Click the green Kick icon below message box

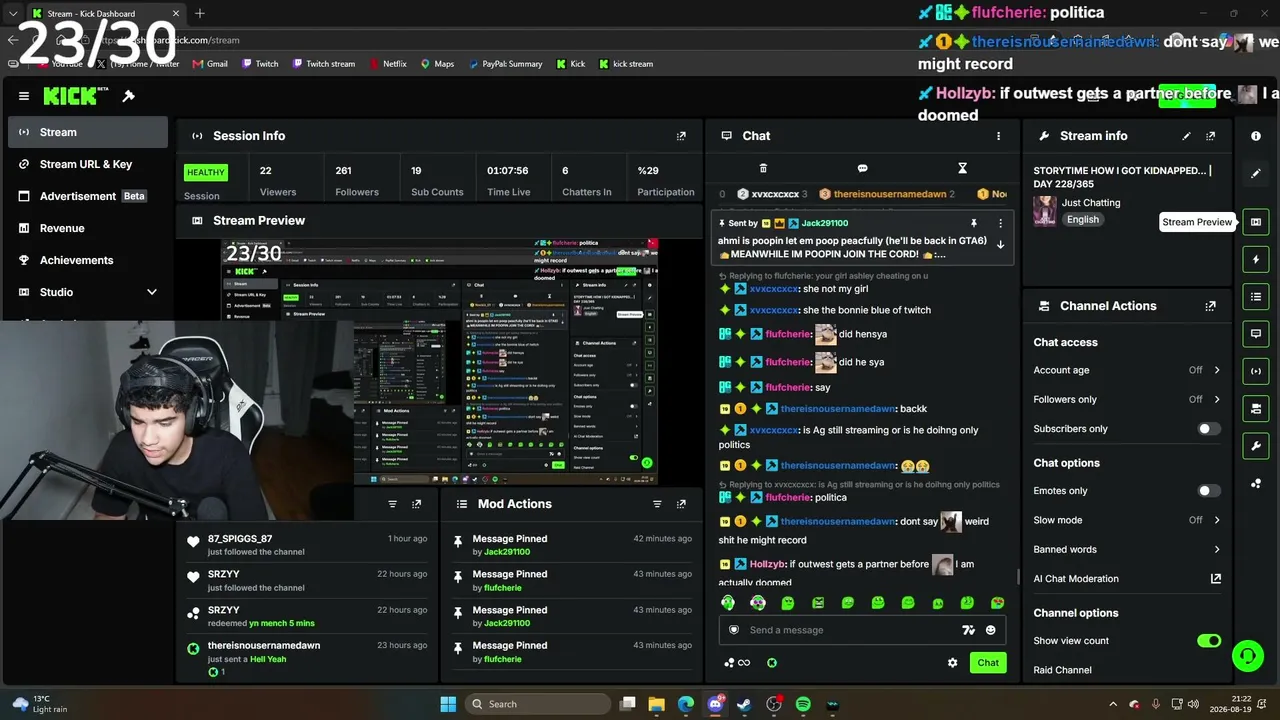(x=772, y=662)
